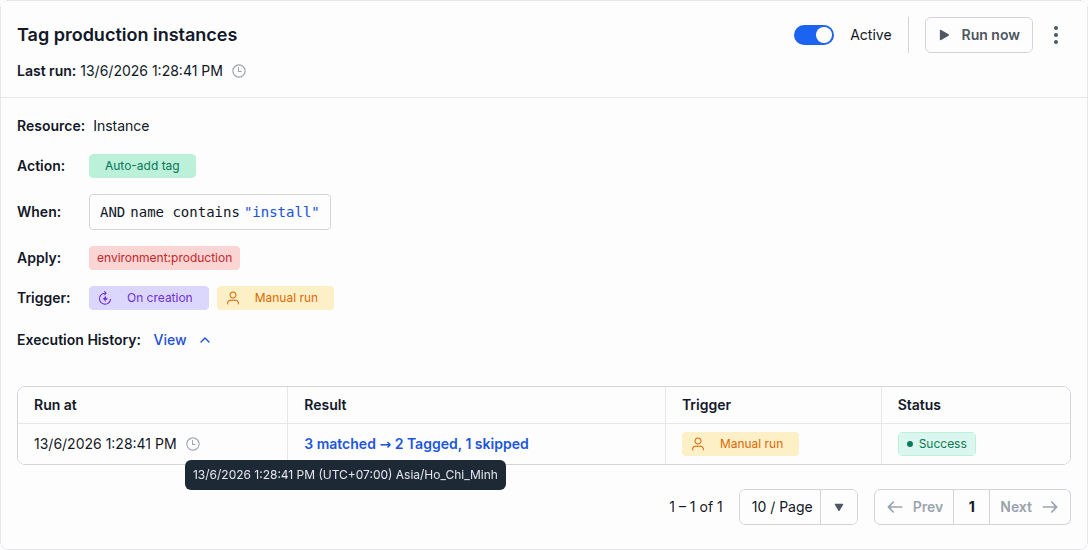This screenshot has width=1088, height=550.
Task: Click the On creation trigger badge
Action: (x=148, y=298)
